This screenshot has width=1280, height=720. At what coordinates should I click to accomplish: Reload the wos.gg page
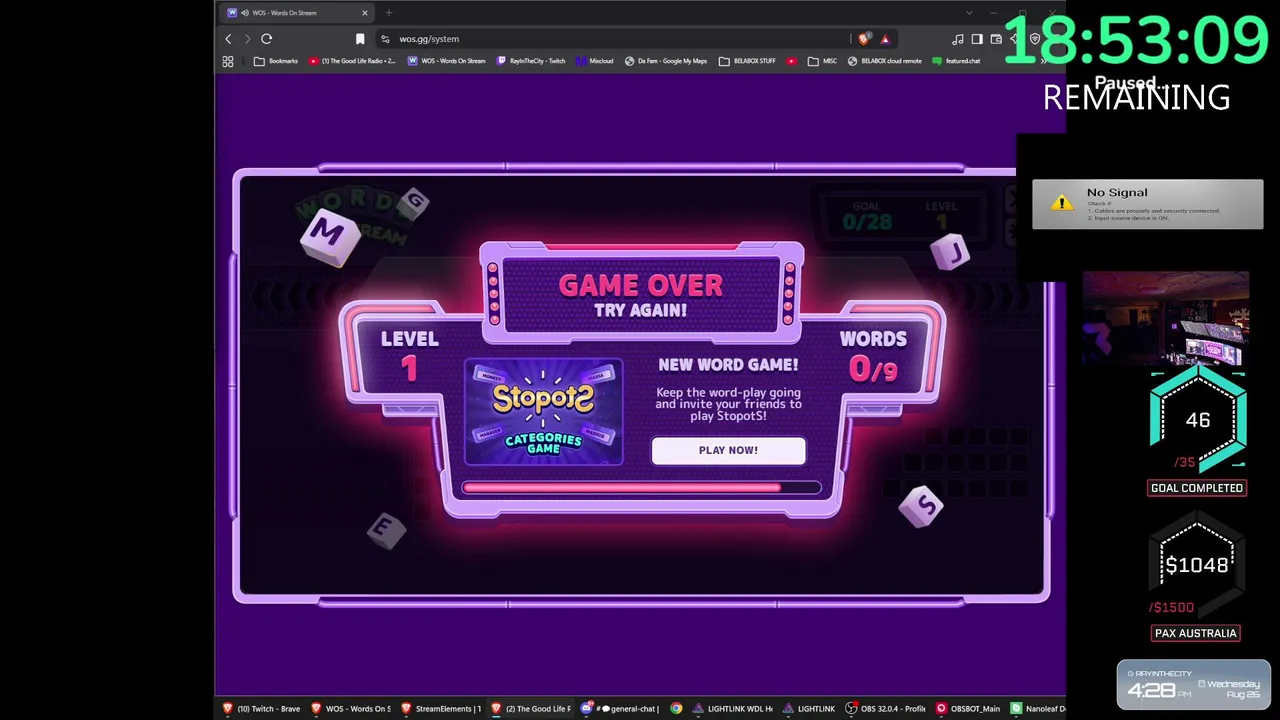(266, 39)
